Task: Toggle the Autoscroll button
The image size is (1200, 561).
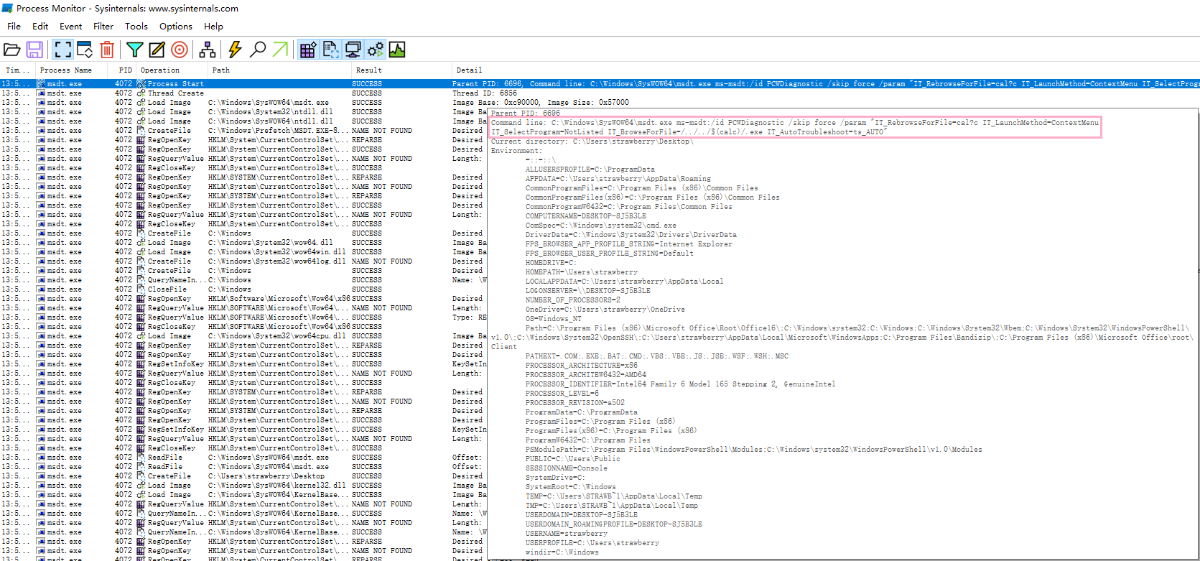Action: pos(84,49)
